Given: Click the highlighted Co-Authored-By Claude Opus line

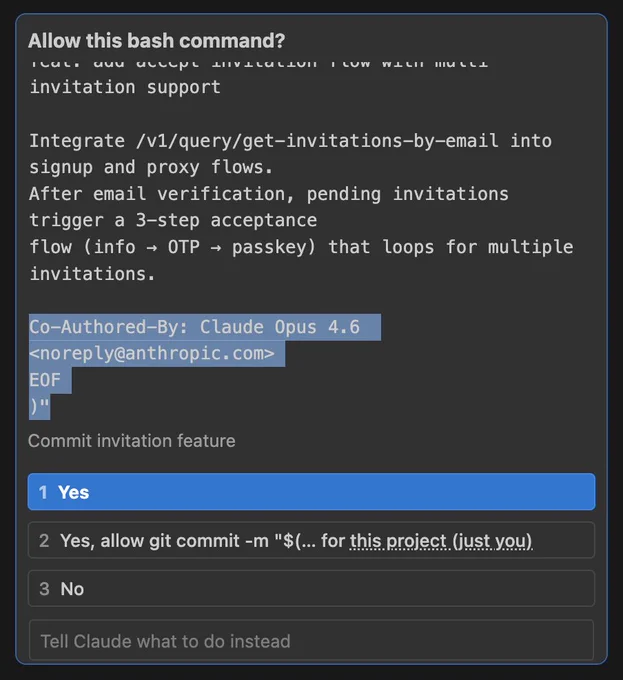Looking at the screenshot, I should coord(195,327).
